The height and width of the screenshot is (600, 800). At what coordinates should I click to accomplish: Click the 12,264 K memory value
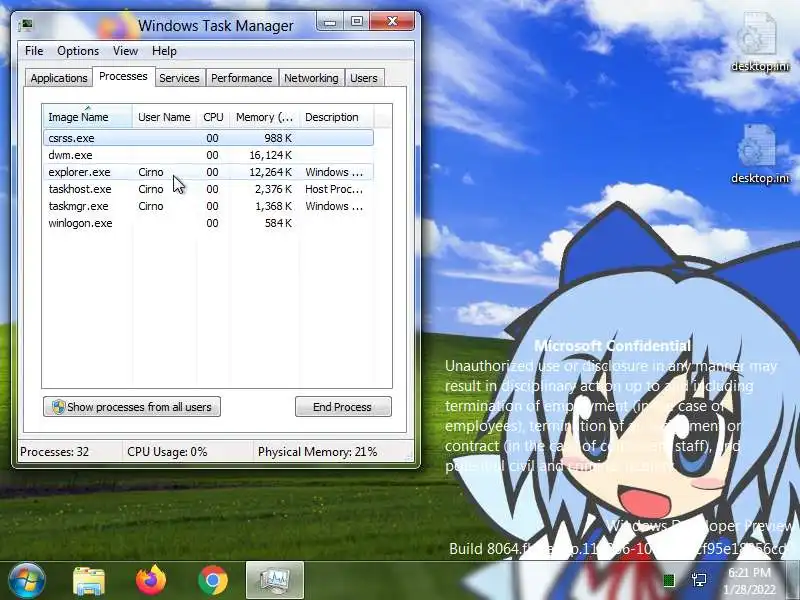click(x=270, y=172)
